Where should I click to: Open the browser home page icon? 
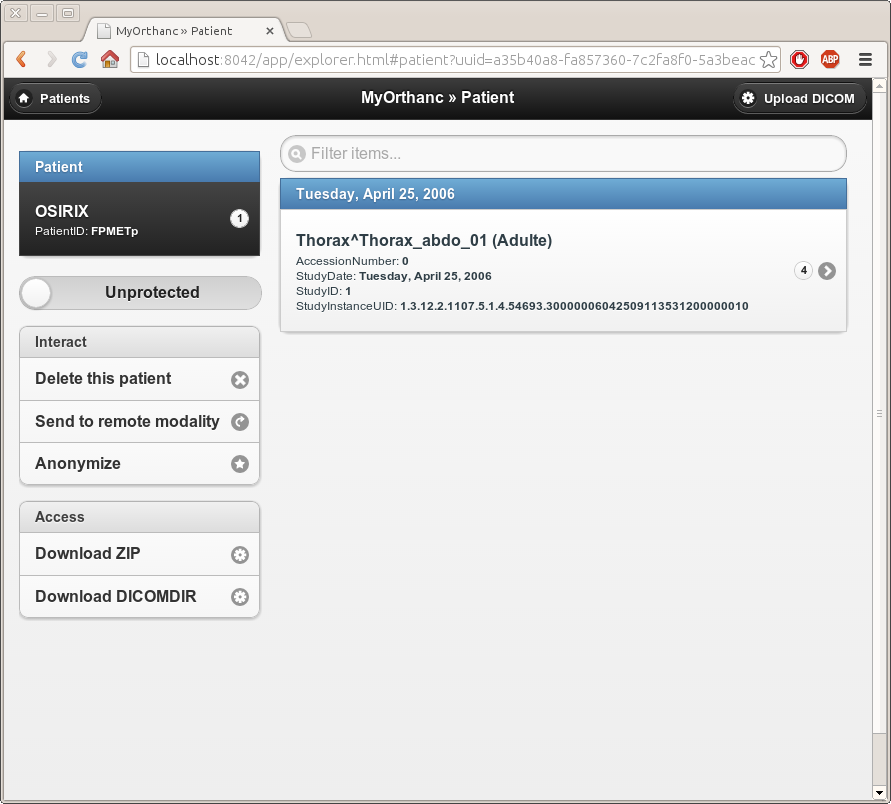pos(110,59)
